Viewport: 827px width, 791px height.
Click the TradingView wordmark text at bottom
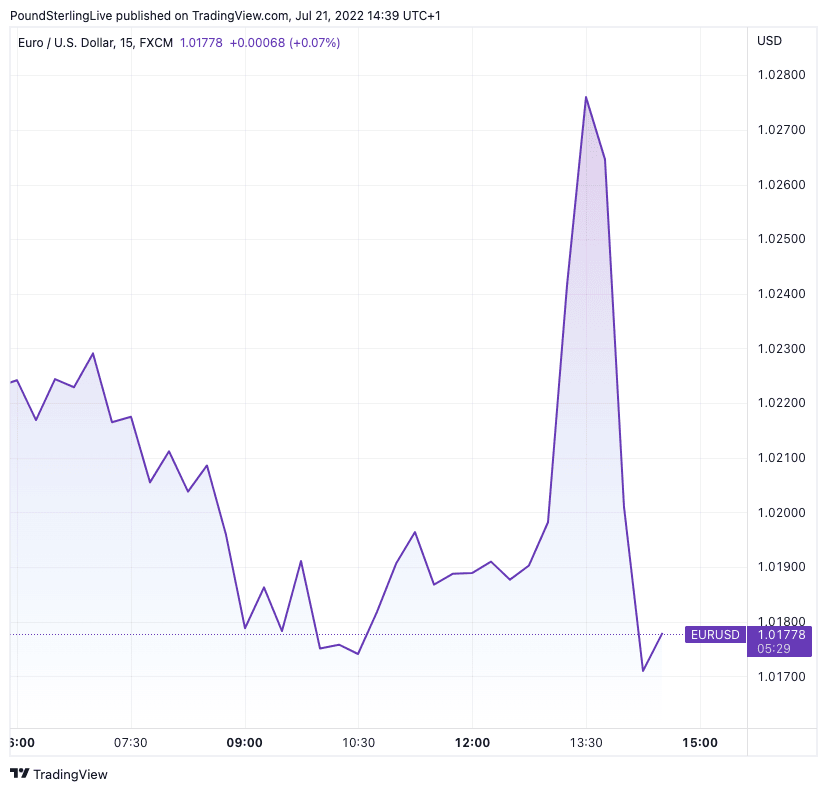pyautogui.click(x=70, y=774)
